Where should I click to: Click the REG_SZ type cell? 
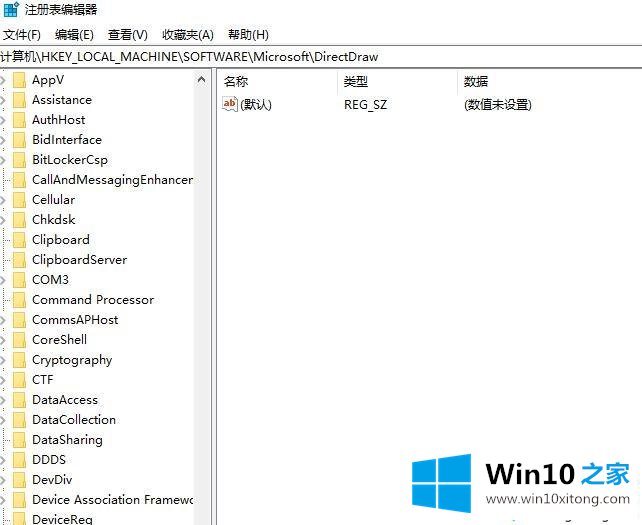(x=365, y=105)
